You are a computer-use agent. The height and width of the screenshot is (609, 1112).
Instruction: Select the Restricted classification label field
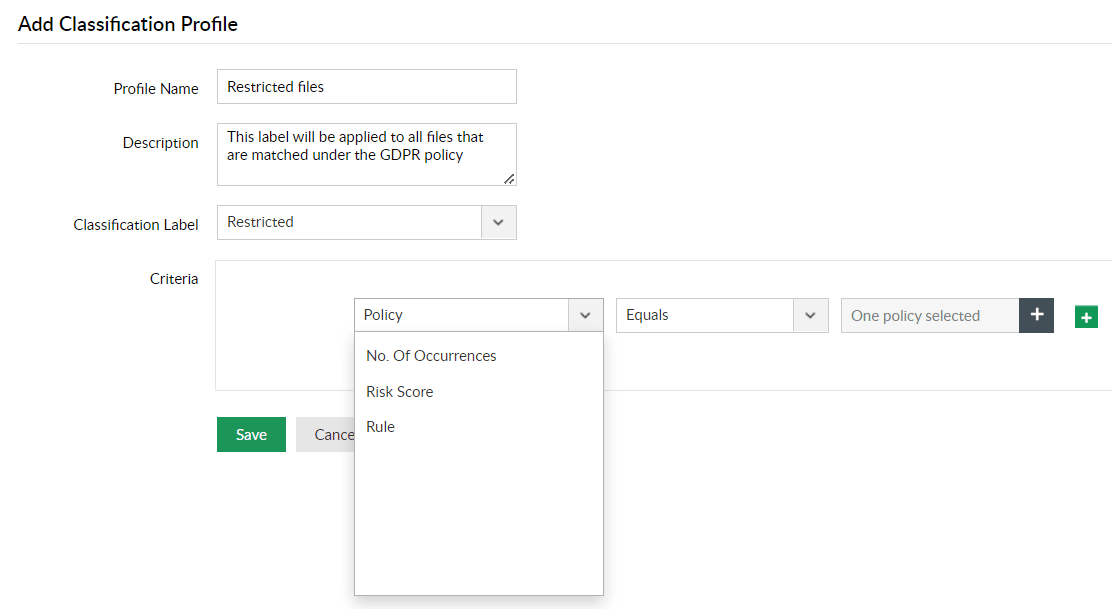[349, 223]
